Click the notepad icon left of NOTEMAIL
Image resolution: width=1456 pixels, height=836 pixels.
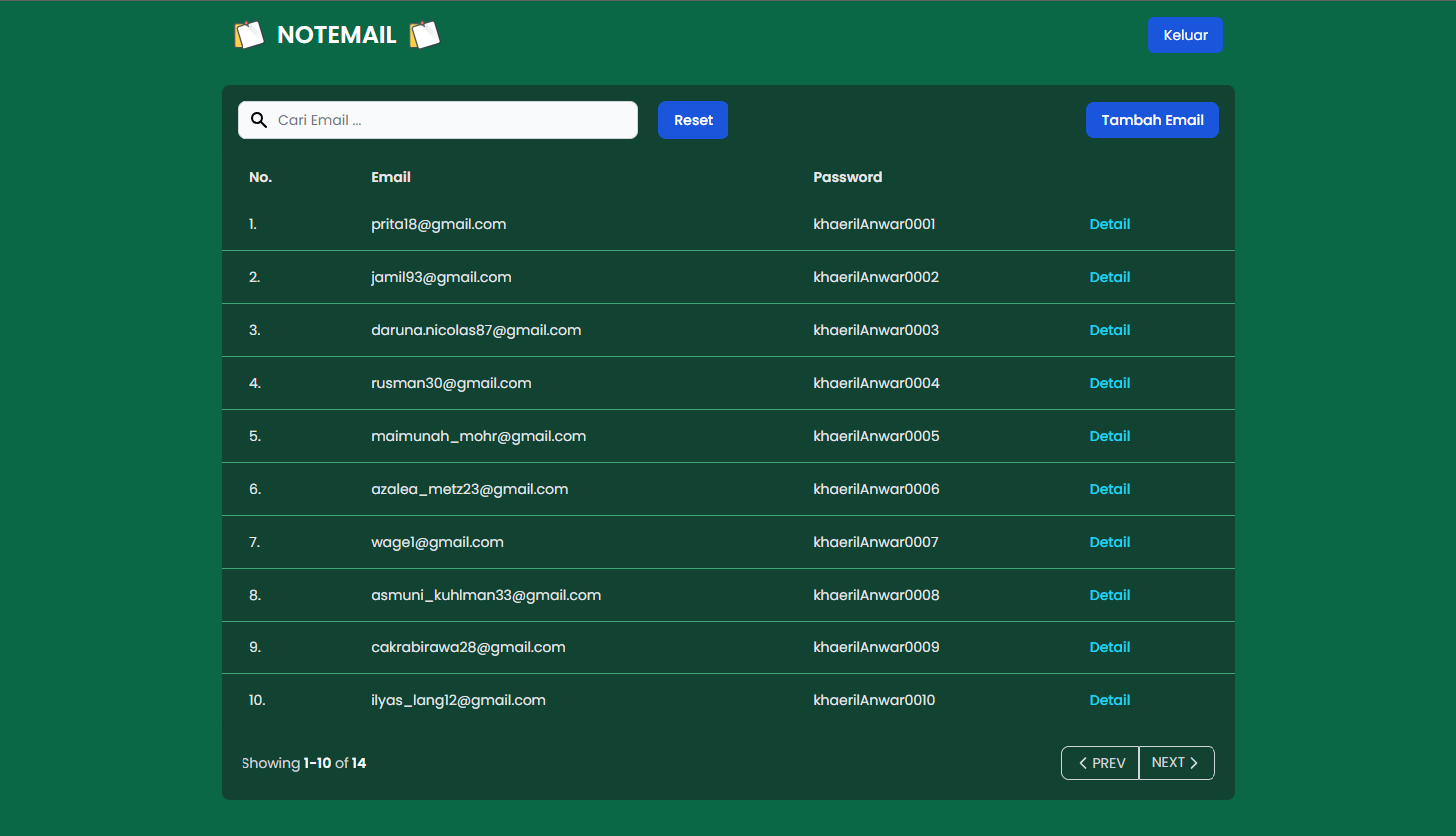248,35
